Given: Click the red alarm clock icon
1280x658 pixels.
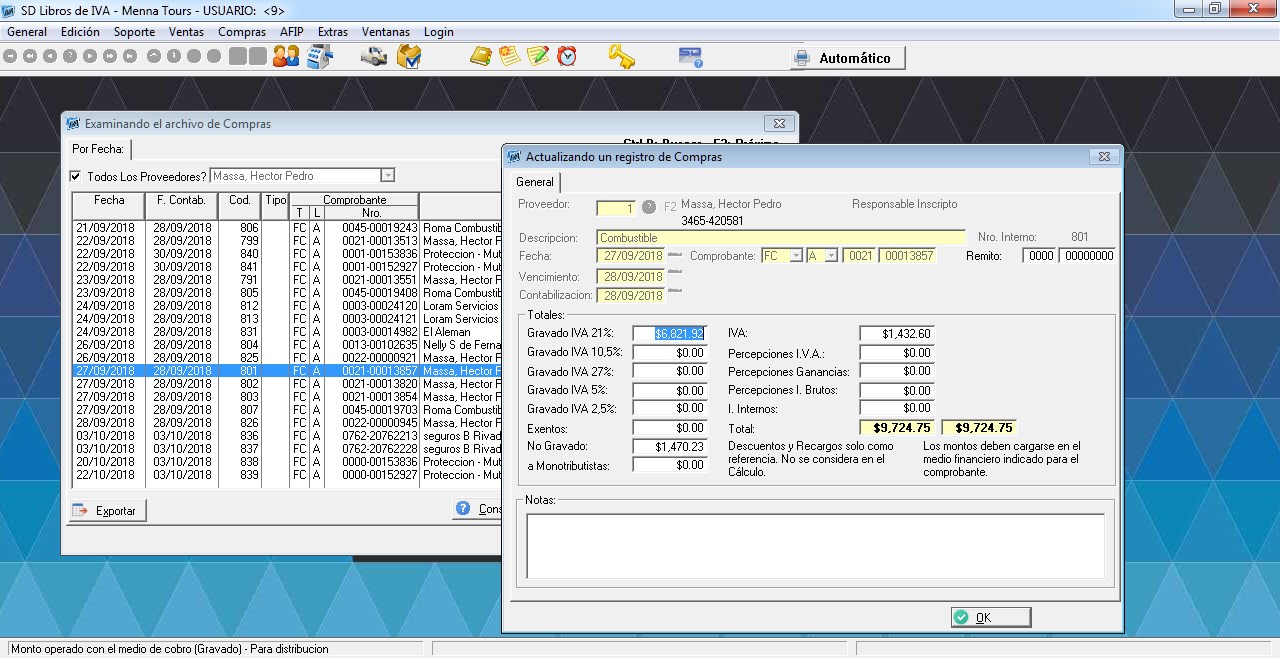Looking at the screenshot, I should 567,57.
